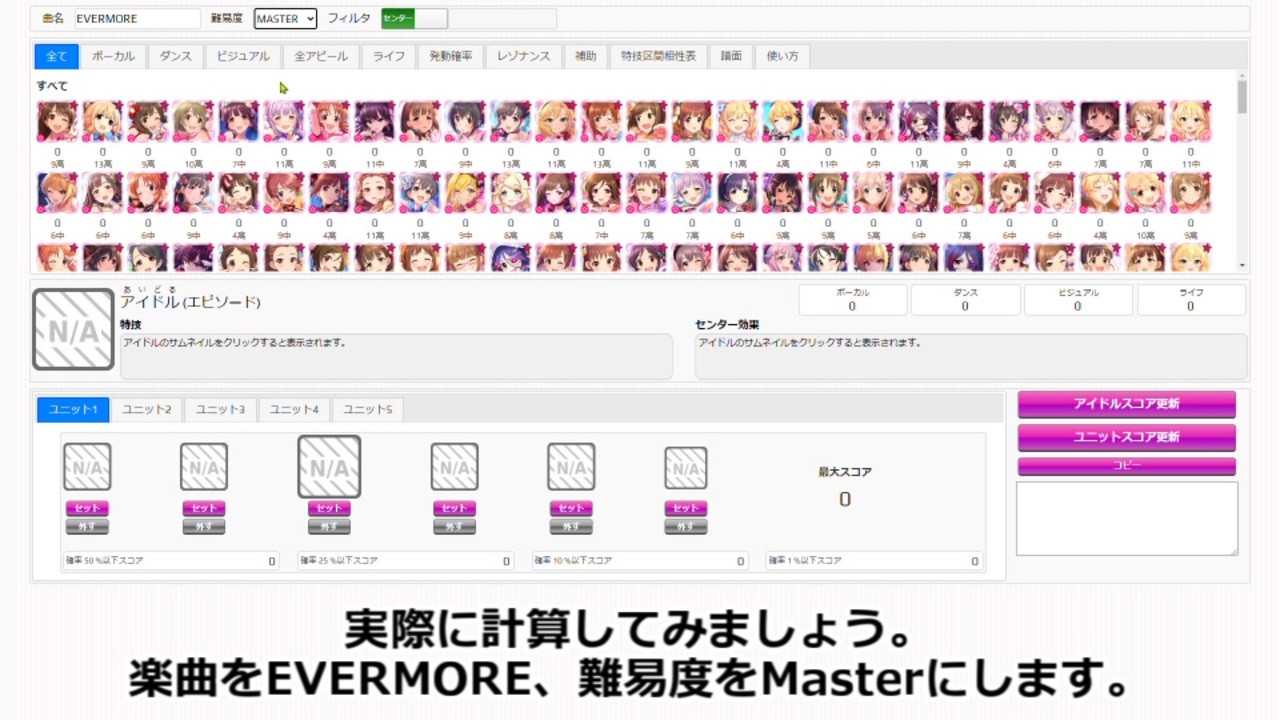
Task: Switch to the ユニット5 tab
Action: 368,409
